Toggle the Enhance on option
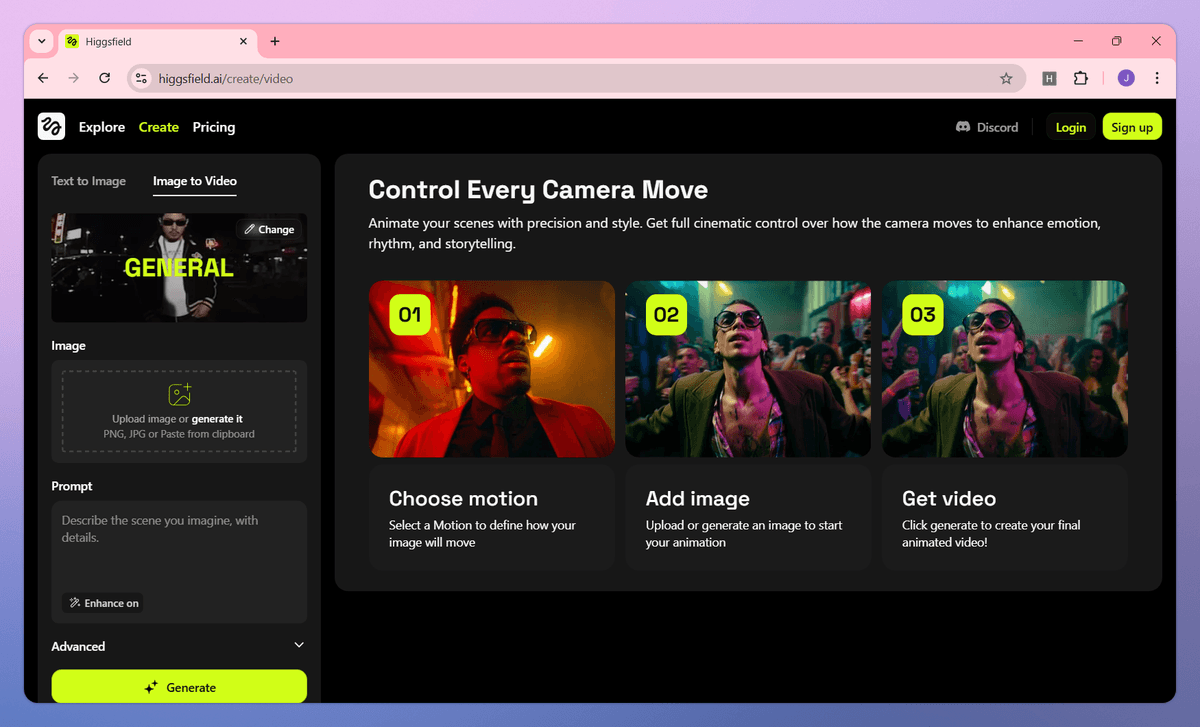This screenshot has height=727, width=1200. (x=103, y=603)
